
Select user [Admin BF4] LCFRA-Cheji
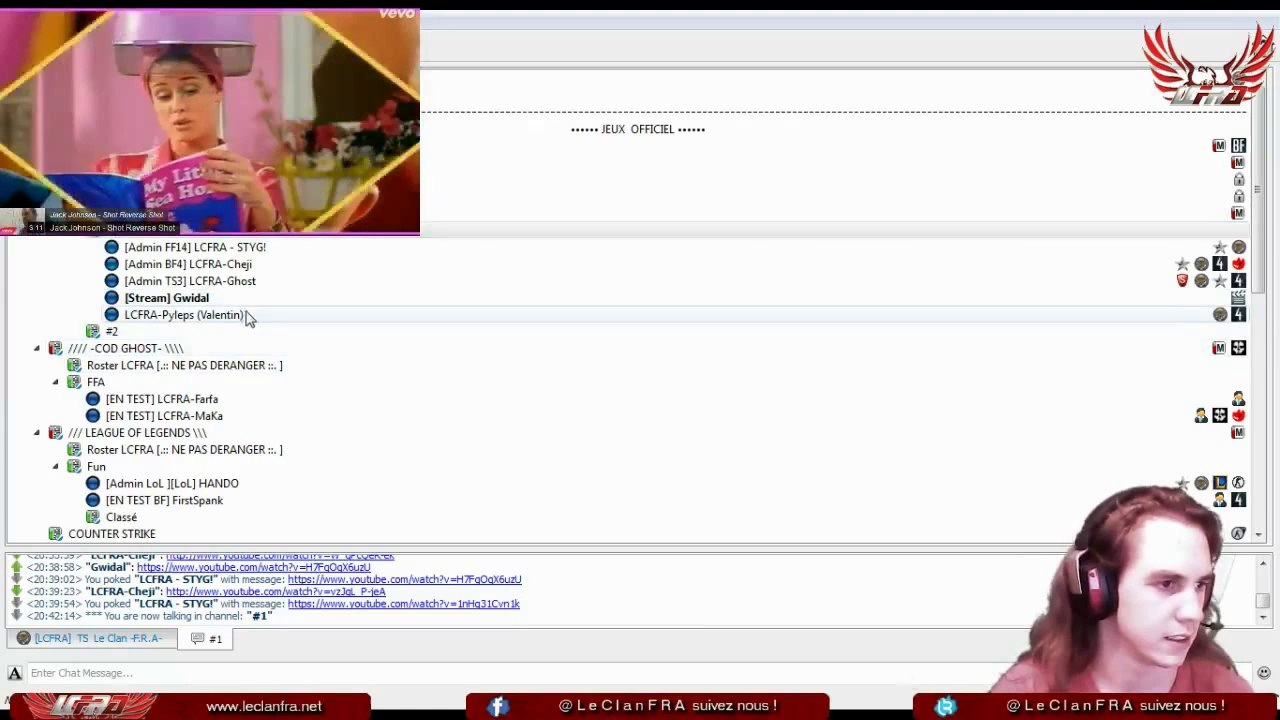pyautogui.click(x=188, y=264)
